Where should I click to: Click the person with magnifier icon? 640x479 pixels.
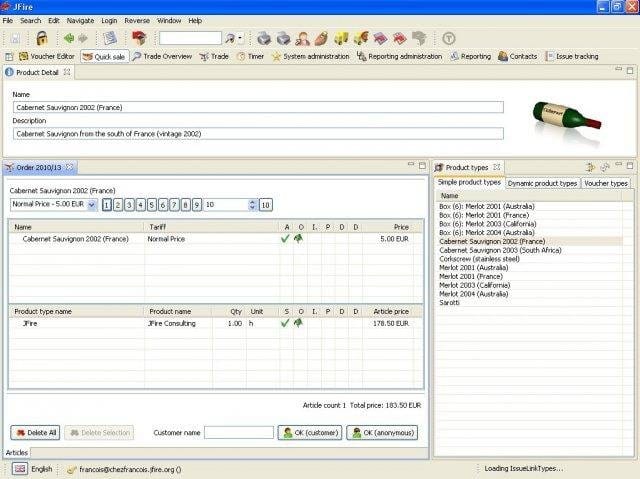[302, 39]
